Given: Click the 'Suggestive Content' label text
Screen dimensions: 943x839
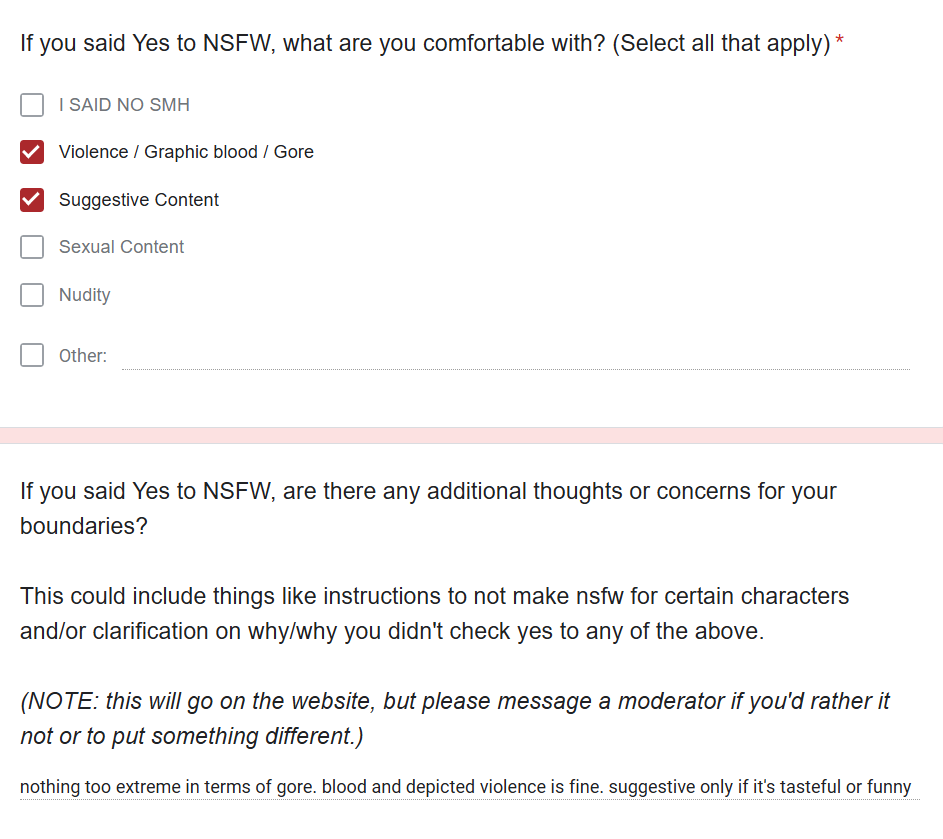Looking at the screenshot, I should pos(139,200).
